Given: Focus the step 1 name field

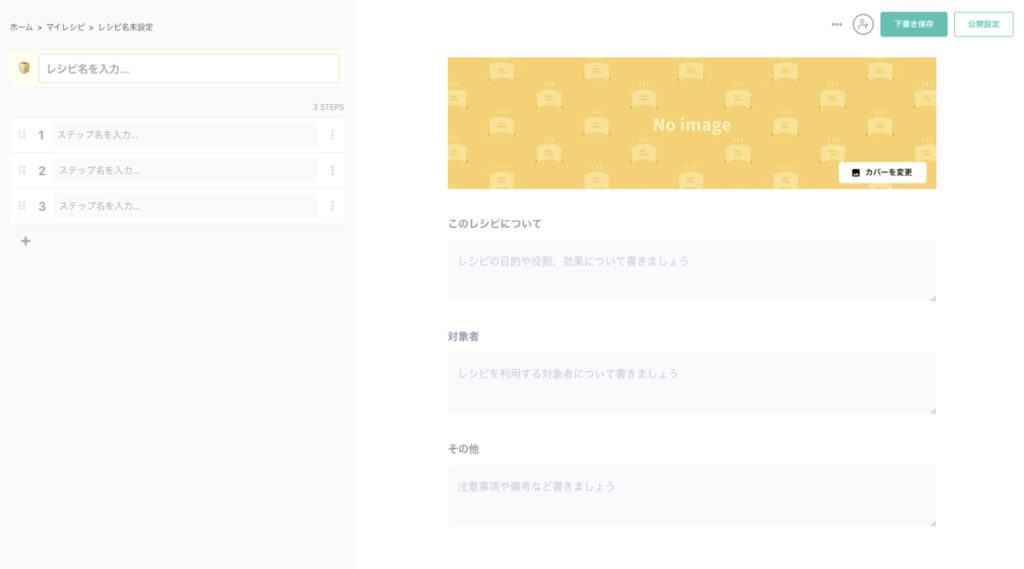Looking at the screenshot, I should pyautogui.click(x=184, y=135).
